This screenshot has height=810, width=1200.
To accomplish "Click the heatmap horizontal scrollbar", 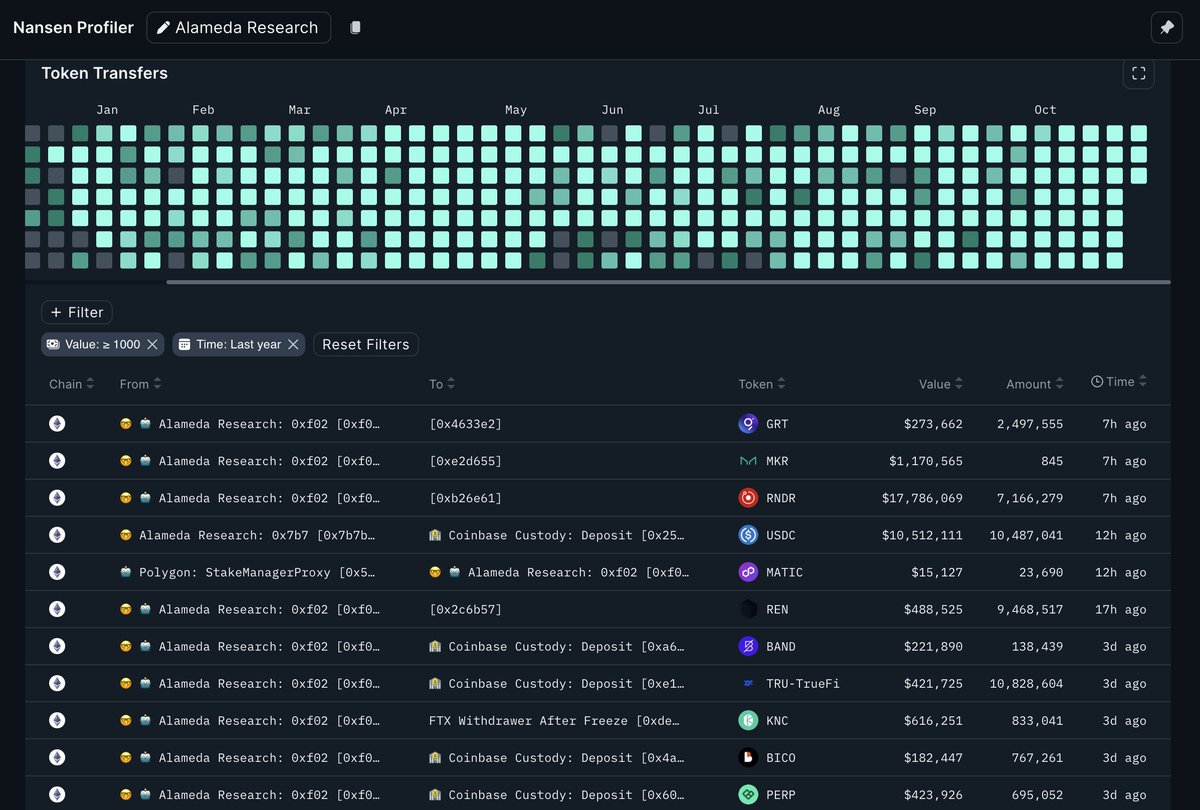I will [x=667, y=282].
